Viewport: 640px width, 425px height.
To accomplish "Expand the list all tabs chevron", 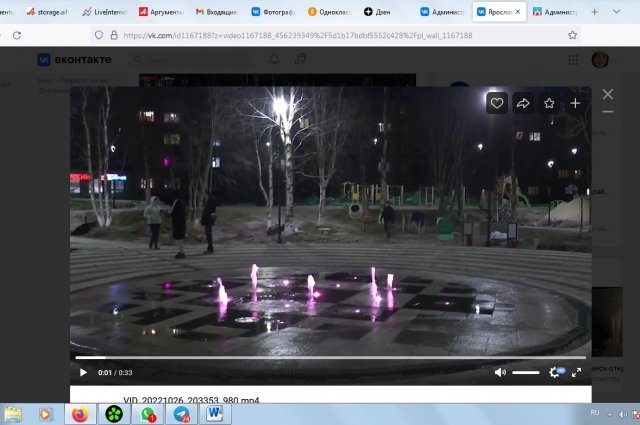I will point(617,12).
